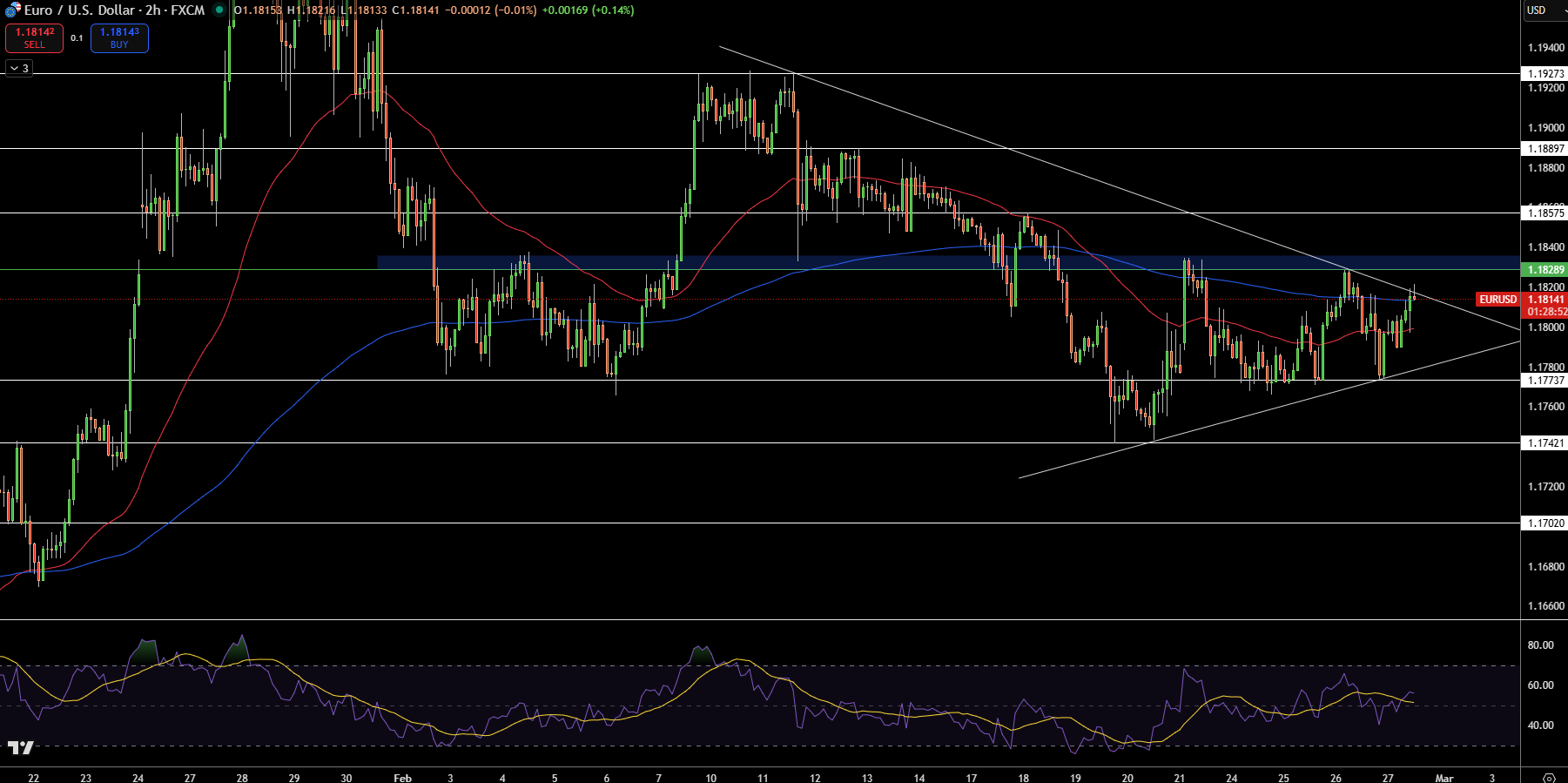Select the 1.17020 horizontal line price label

tap(1545, 523)
